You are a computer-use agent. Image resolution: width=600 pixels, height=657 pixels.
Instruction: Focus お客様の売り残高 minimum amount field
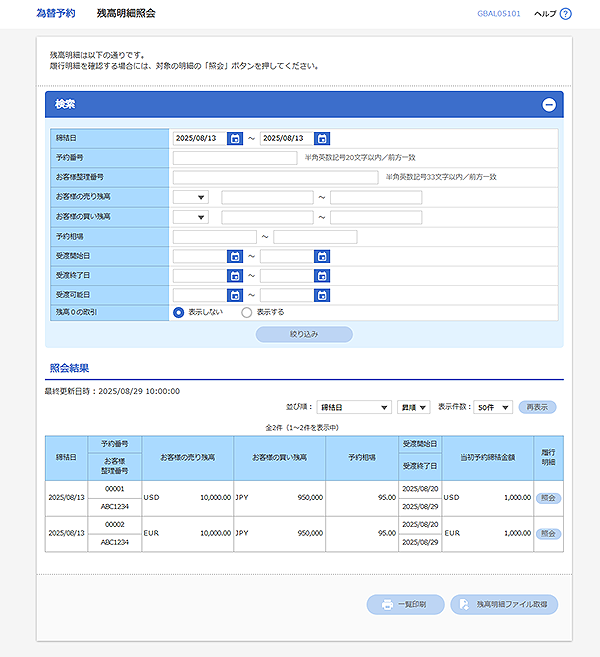coord(267,197)
